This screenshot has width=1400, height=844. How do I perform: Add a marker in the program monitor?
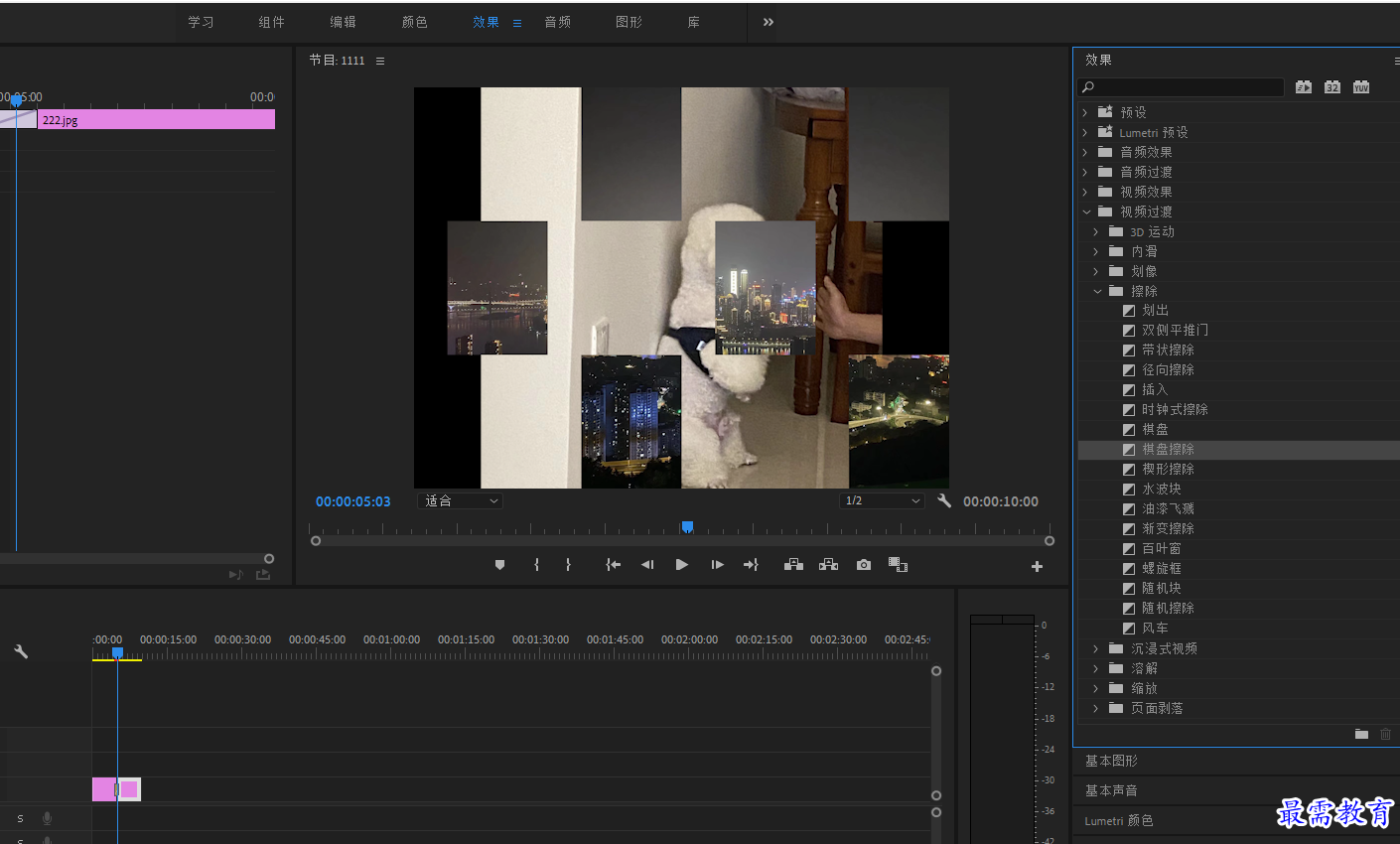coord(499,565)
